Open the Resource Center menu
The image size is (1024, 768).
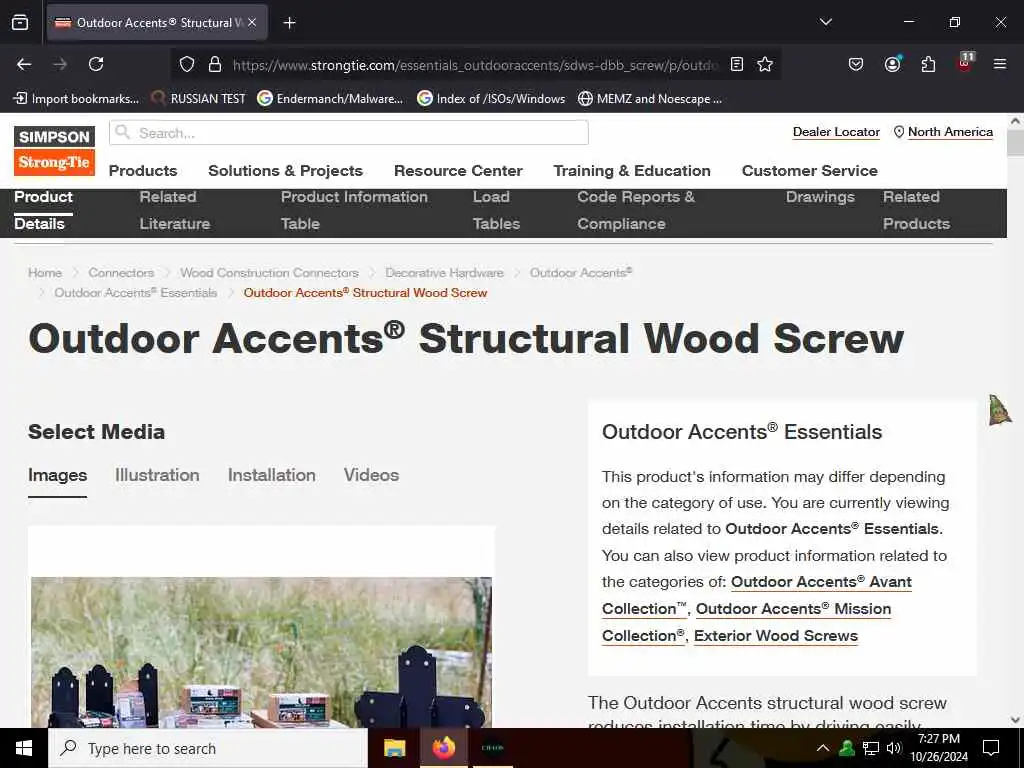[458, 170]
